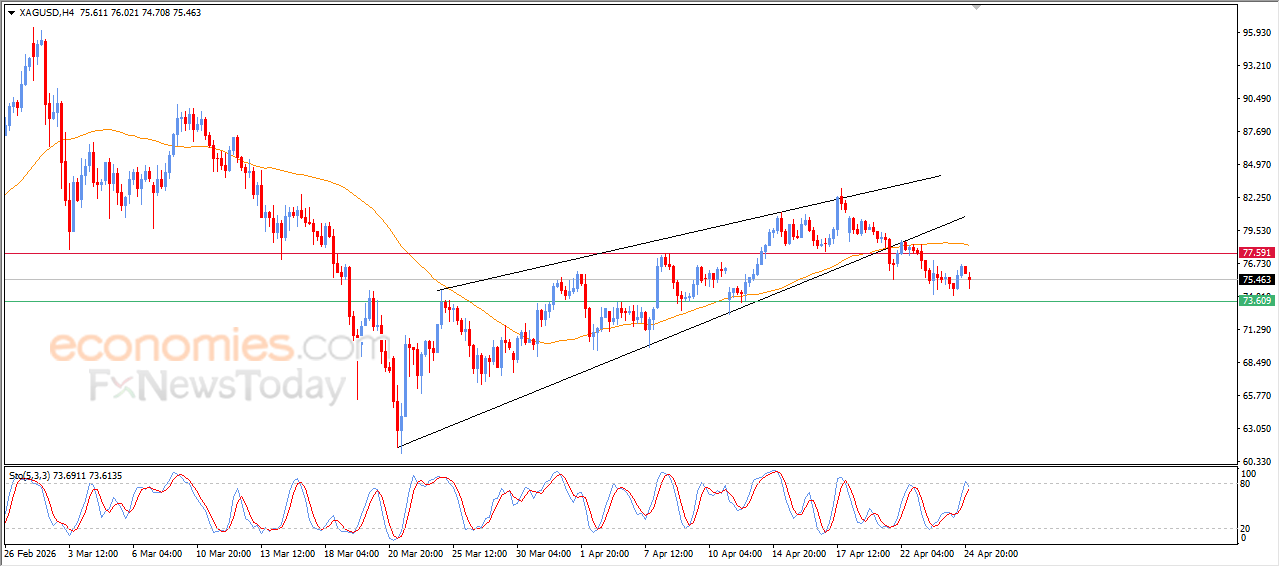1280x567 pixels.
Task: Click the green 73.609 price tag
Action: pos(1255,301)
